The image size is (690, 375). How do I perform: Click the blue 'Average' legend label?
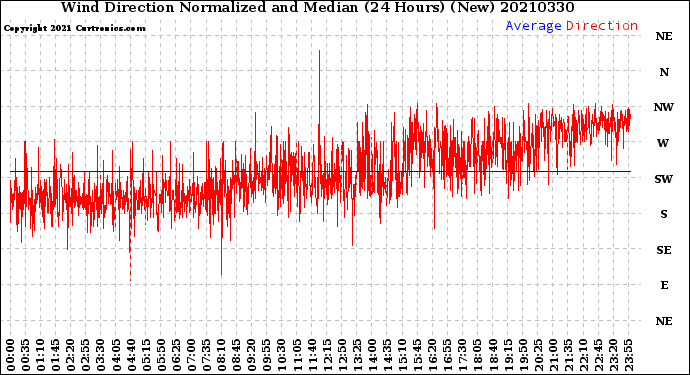pyautogui.click(x=533, y=26)
